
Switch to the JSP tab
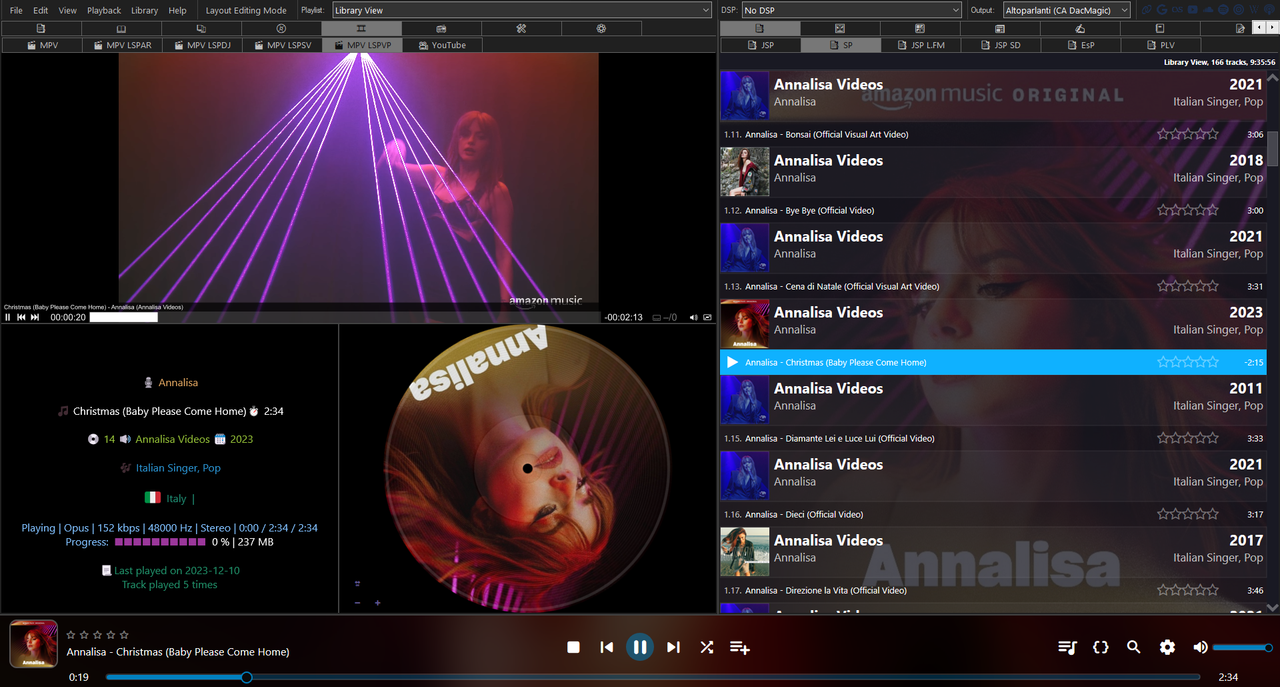tap(761, 45)
